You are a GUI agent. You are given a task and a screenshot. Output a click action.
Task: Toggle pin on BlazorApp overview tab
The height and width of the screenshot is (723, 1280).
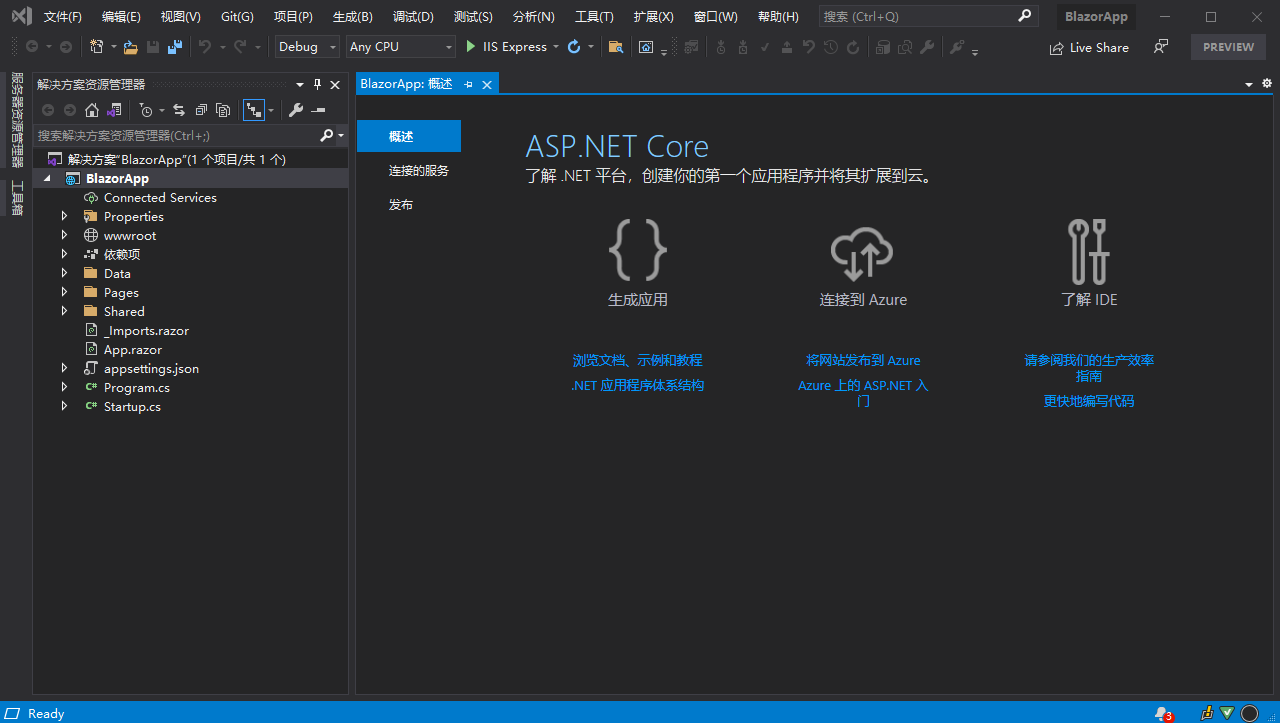tap(468, 85)
